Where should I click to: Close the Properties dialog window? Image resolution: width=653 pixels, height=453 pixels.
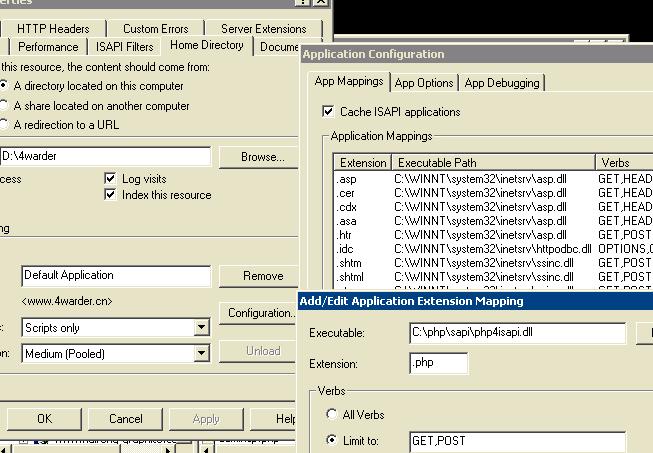tap(321, 2)
